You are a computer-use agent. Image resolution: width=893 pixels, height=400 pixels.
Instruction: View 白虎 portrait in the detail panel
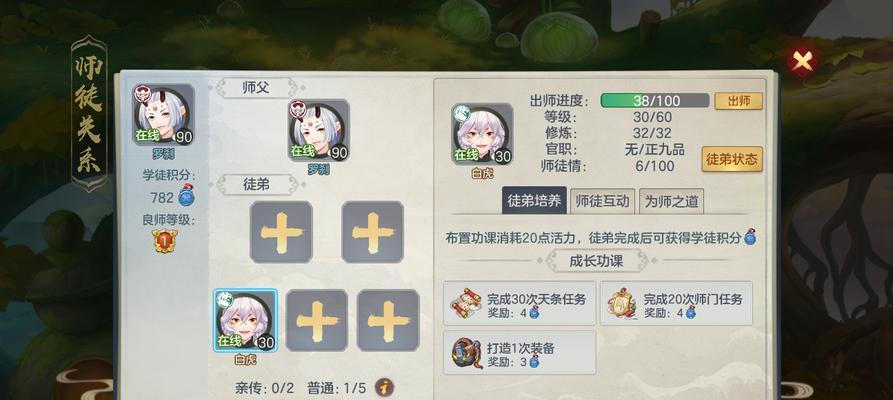[482, 134]
